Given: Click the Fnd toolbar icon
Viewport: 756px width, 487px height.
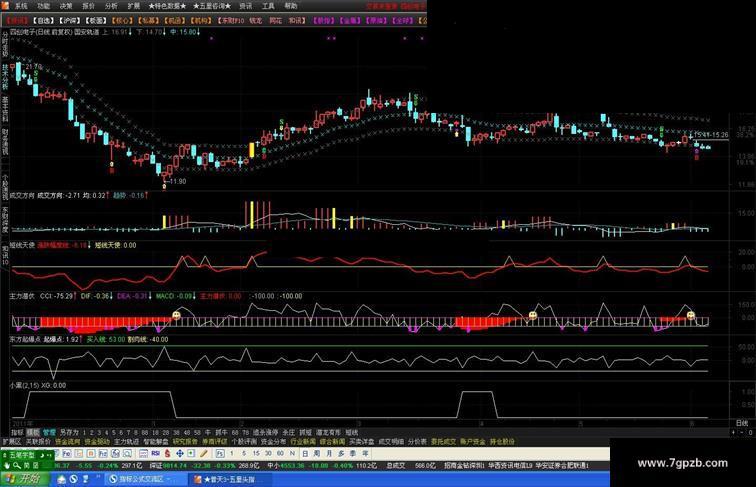Looking at the screenshot, I should [103, 453].
